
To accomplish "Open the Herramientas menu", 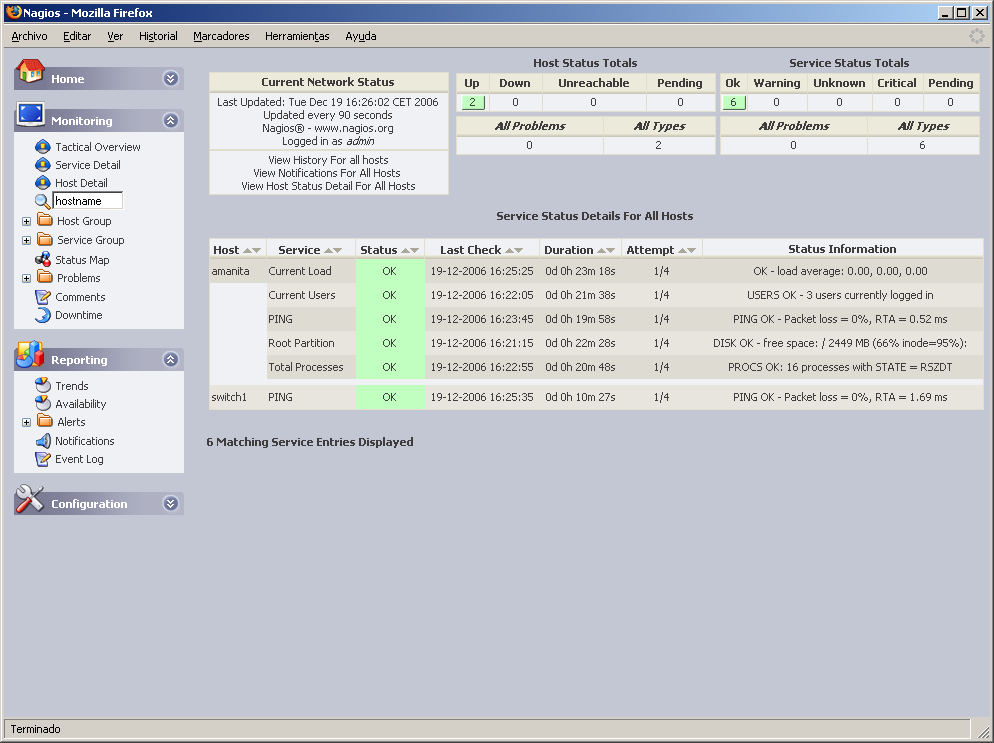I will coord(297,36).
